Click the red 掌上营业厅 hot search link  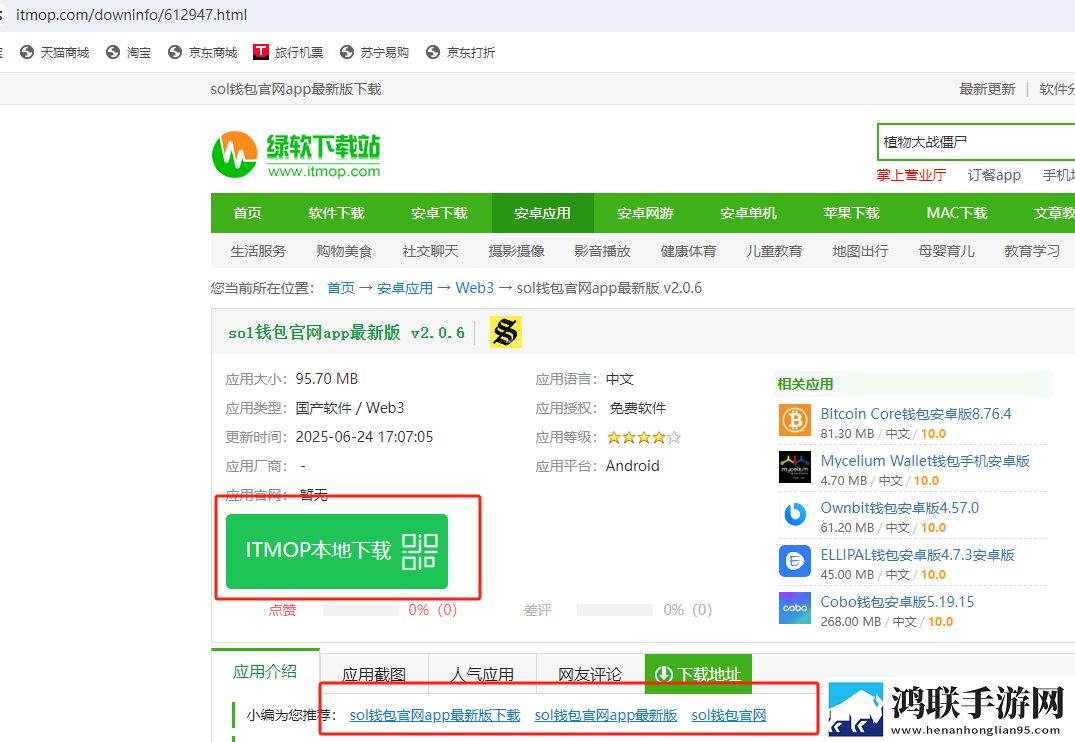coord(911,175)
